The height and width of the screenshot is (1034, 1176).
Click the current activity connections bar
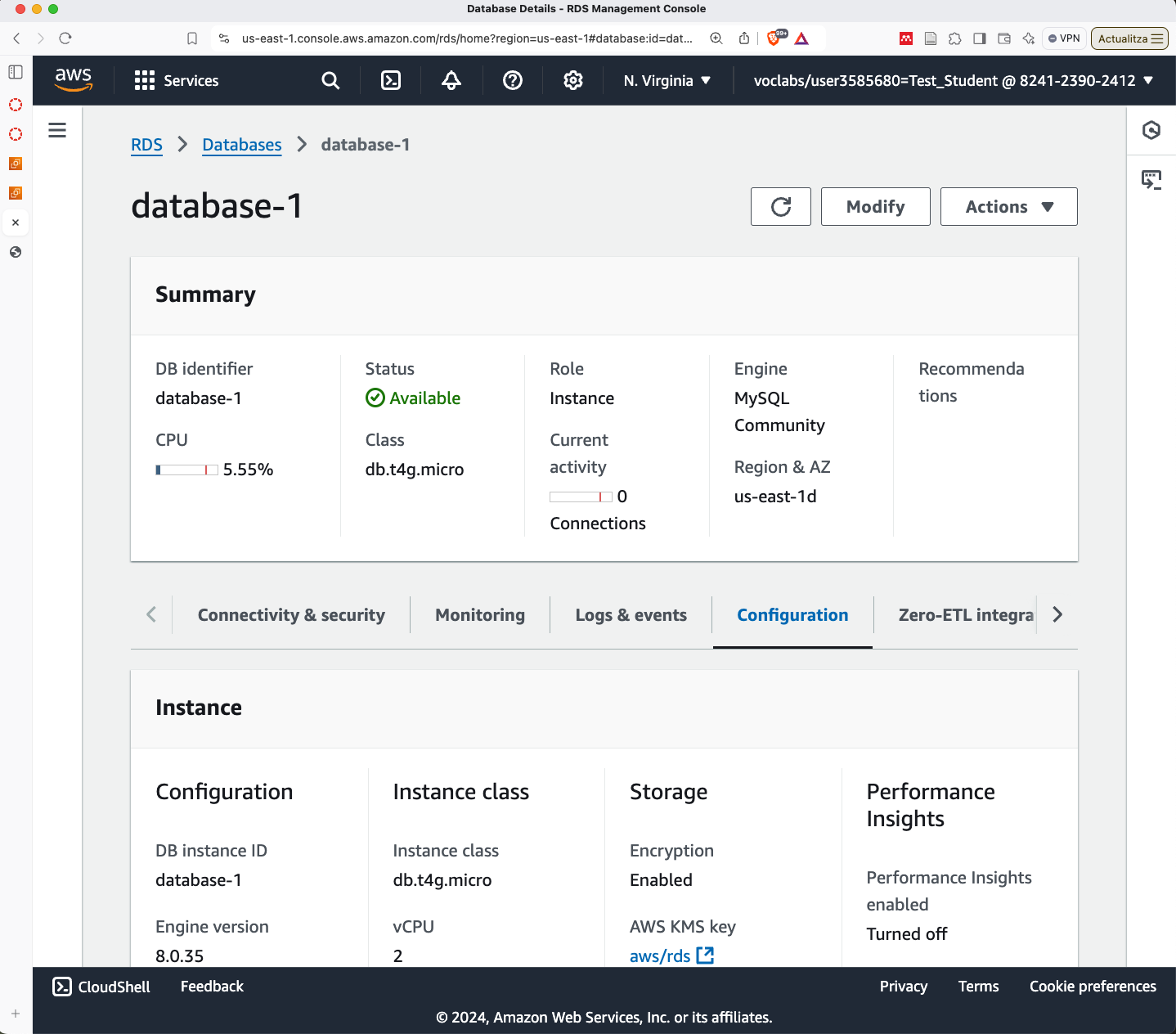click(581, 497)
